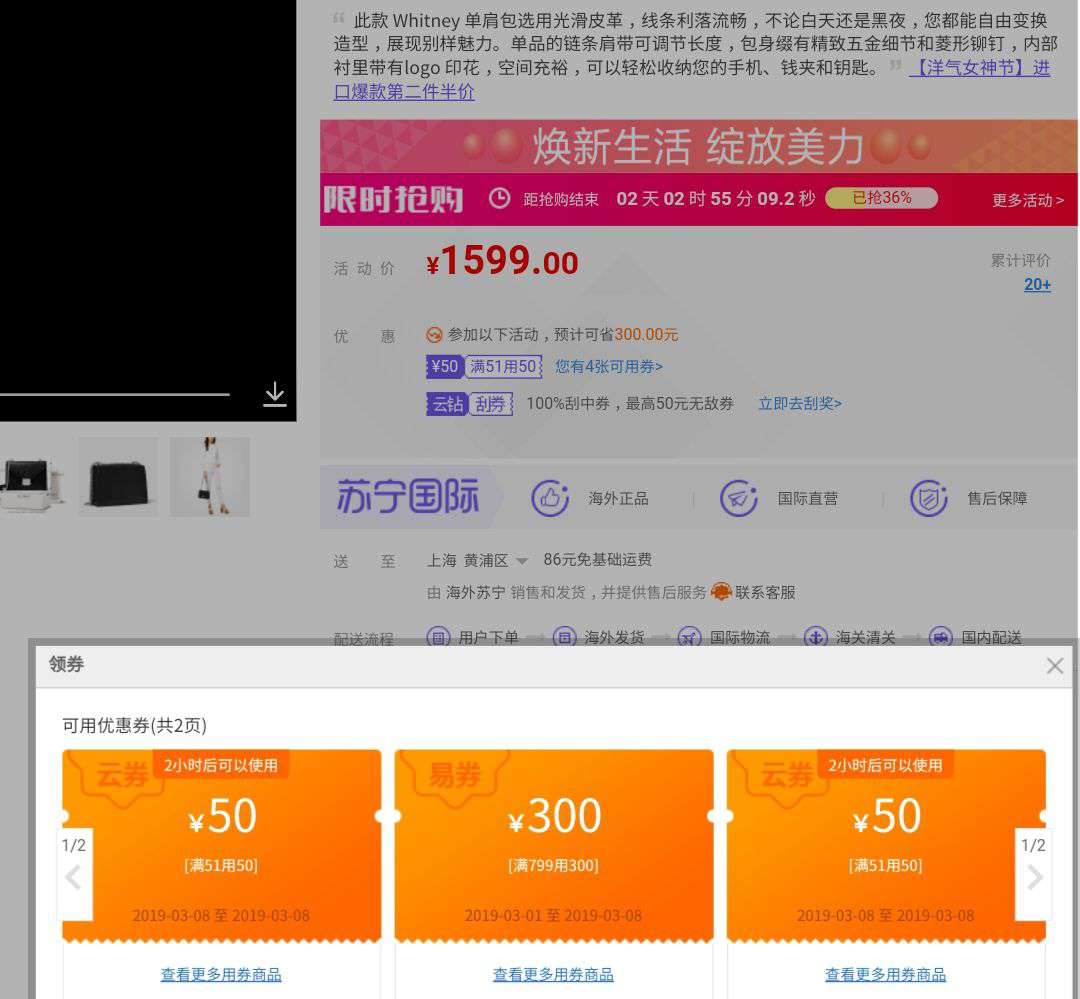Open the 更多活动 link in sale bar
1080x999 pixels.
1028,200
